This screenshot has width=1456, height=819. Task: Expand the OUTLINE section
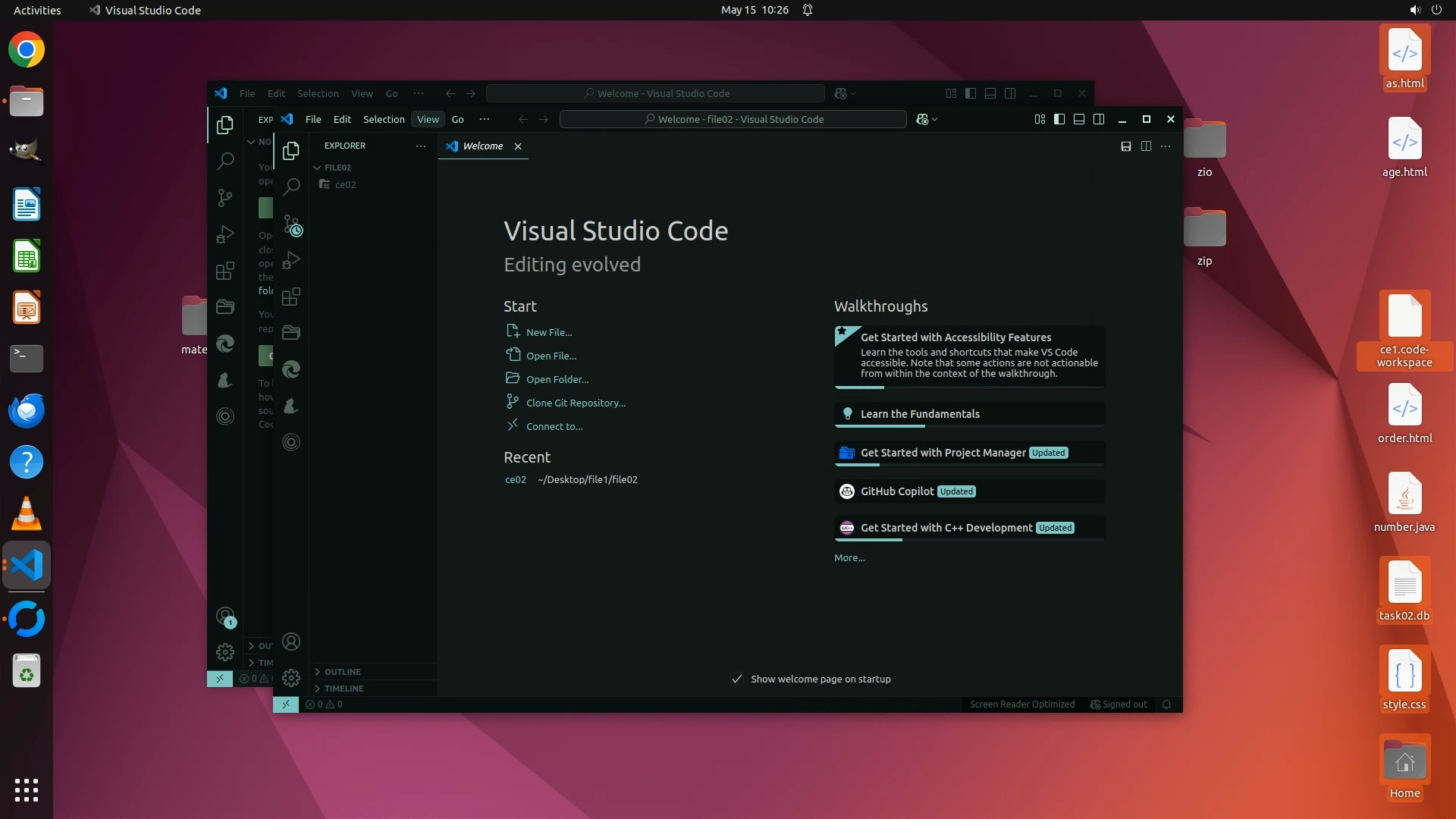tap(343, 672)
